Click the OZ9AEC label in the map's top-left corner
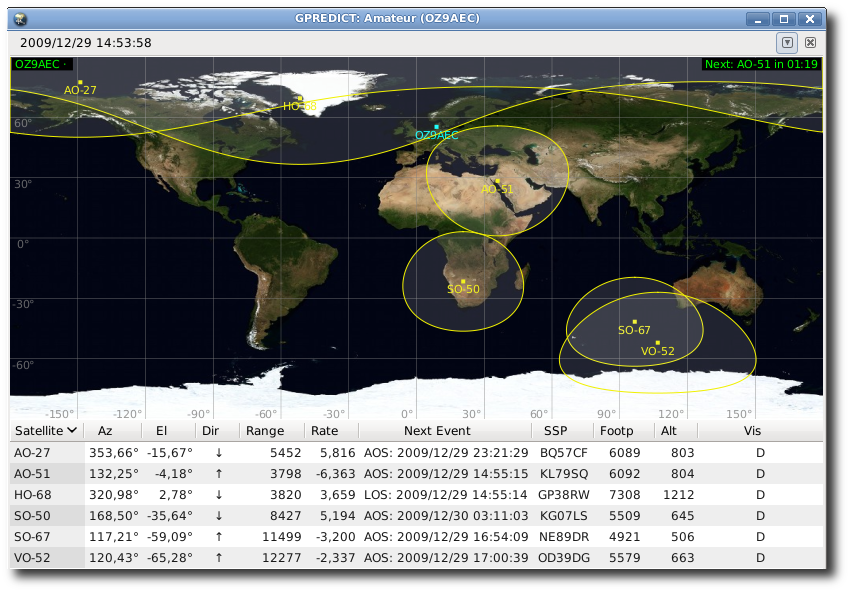 tap(41, 65)
